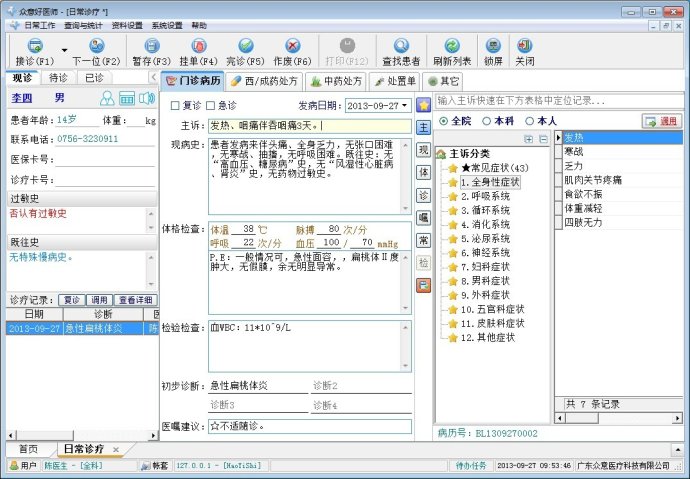Screen dimensions: 690x479
Task: Select 10. 五官科症状 tree item
Action: click(x=492, y=309)
